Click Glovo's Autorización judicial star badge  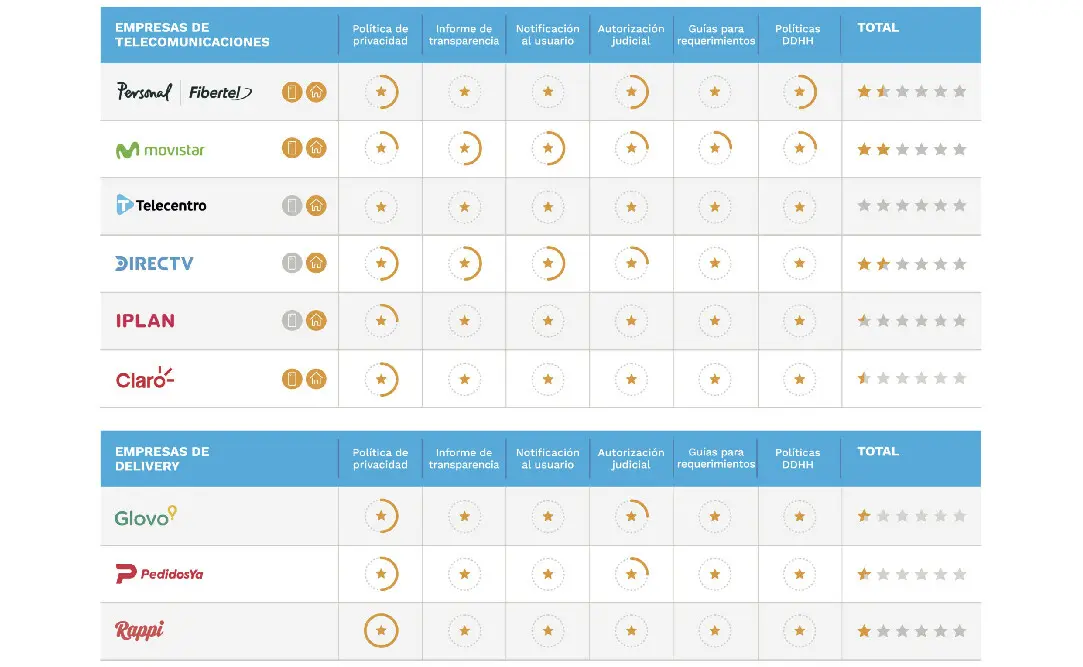tap(631, 516)
